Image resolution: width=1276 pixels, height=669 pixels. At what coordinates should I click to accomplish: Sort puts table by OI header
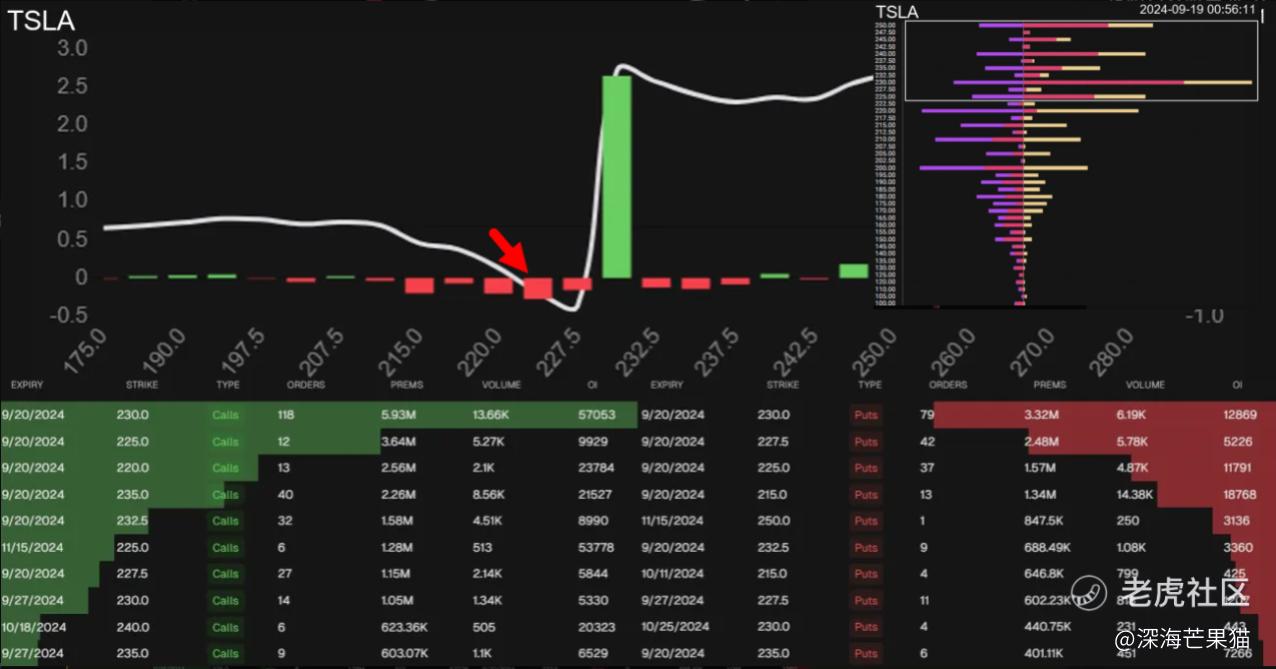click(x=1237, y=384)
